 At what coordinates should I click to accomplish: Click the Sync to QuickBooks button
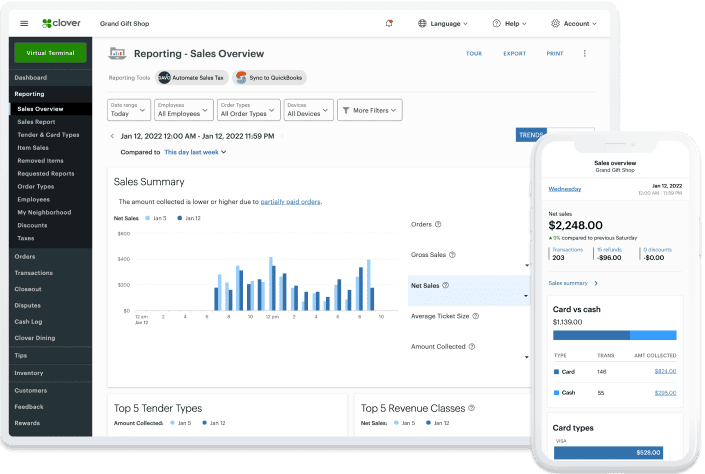click(x=269, y=77)
